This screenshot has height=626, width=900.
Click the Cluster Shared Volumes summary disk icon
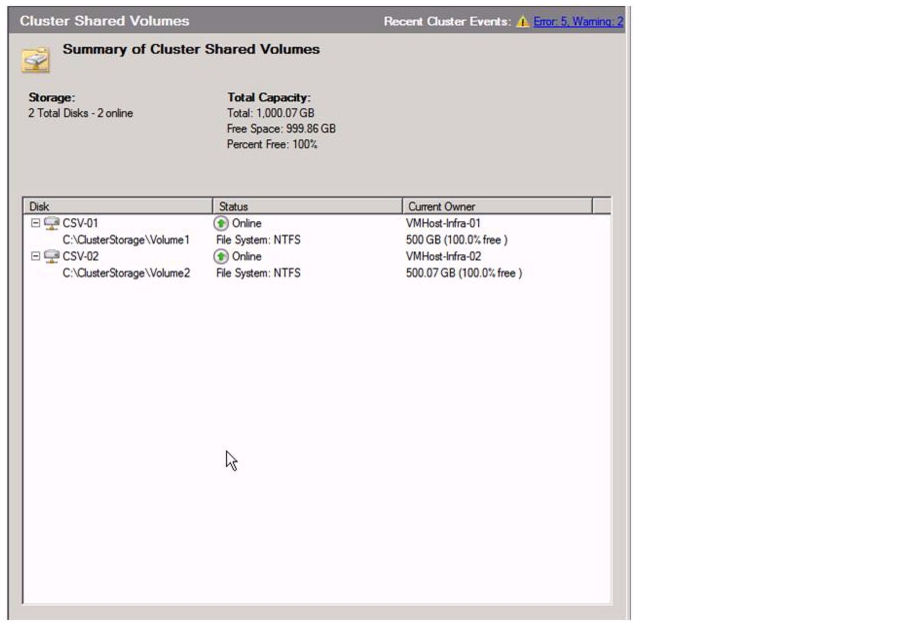(x=36, y=60)
